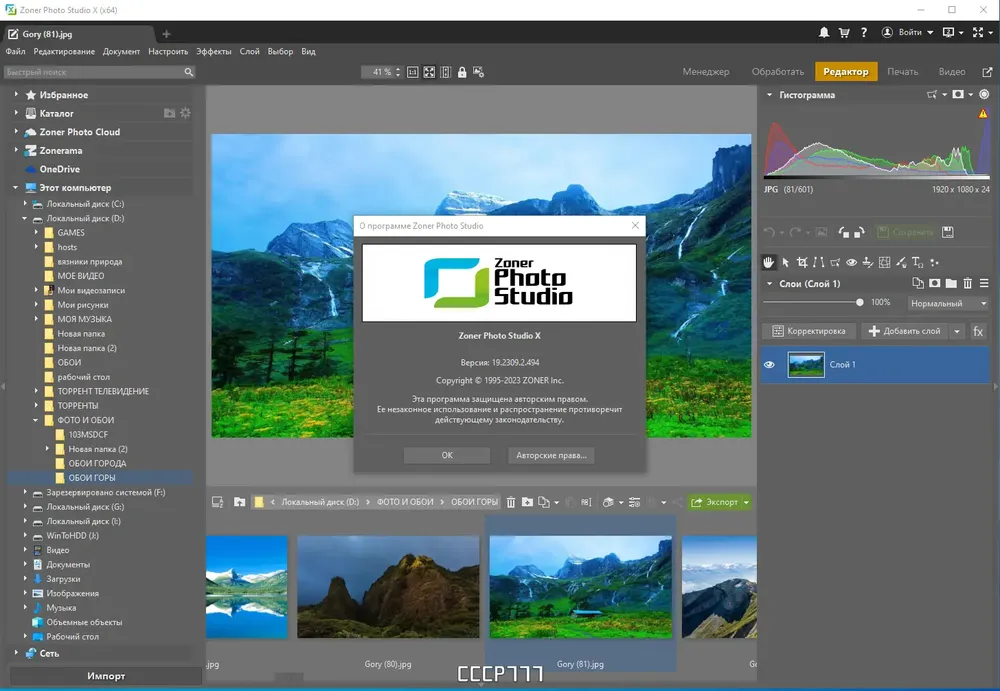Click the fx layer effects button
1000x691 pixels.
[978, 331]
